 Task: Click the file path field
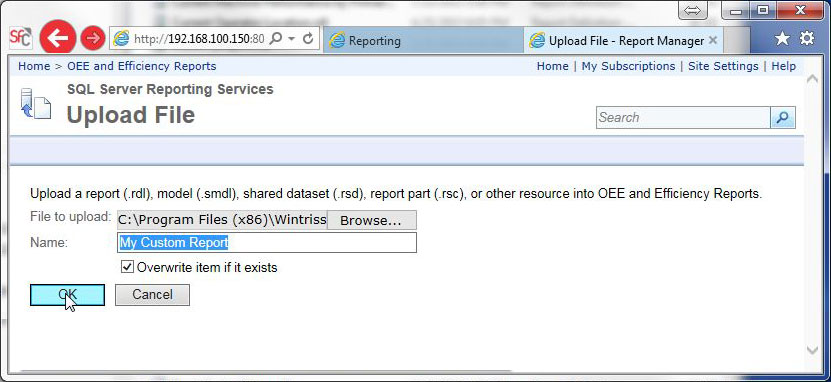(222, 220)
